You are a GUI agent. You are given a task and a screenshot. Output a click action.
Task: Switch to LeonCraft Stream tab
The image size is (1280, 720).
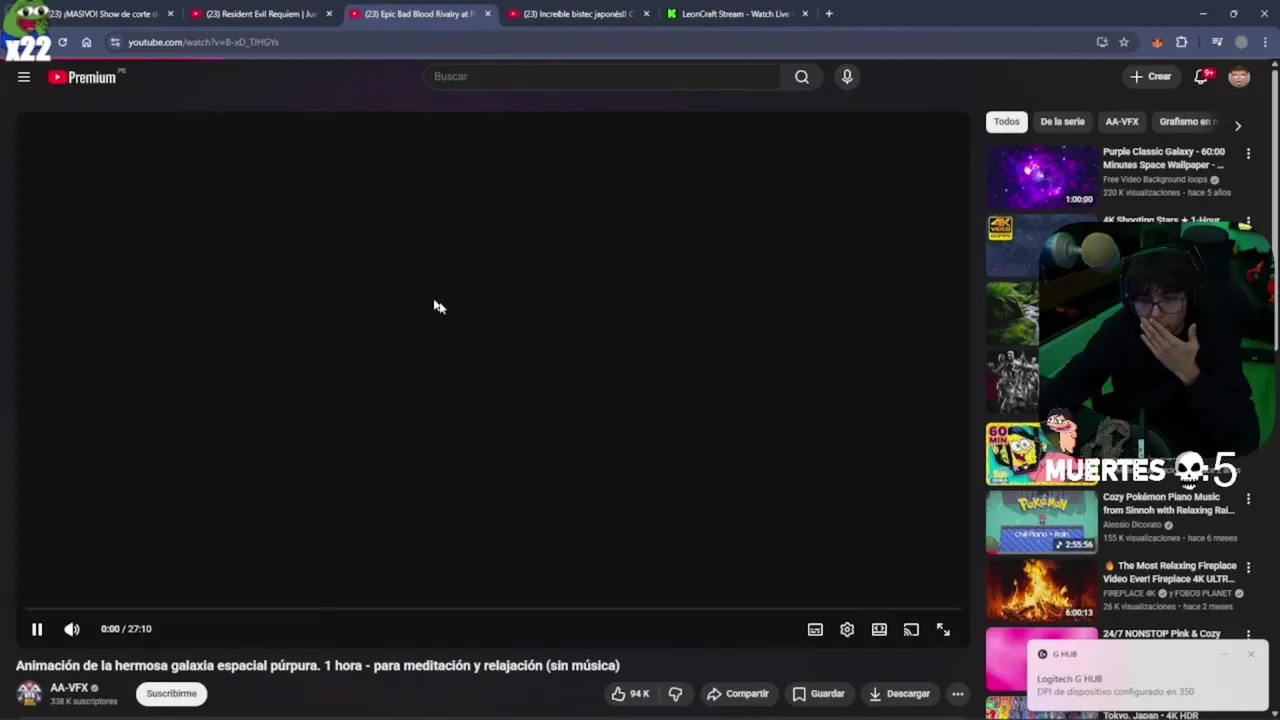coord(737,14)
